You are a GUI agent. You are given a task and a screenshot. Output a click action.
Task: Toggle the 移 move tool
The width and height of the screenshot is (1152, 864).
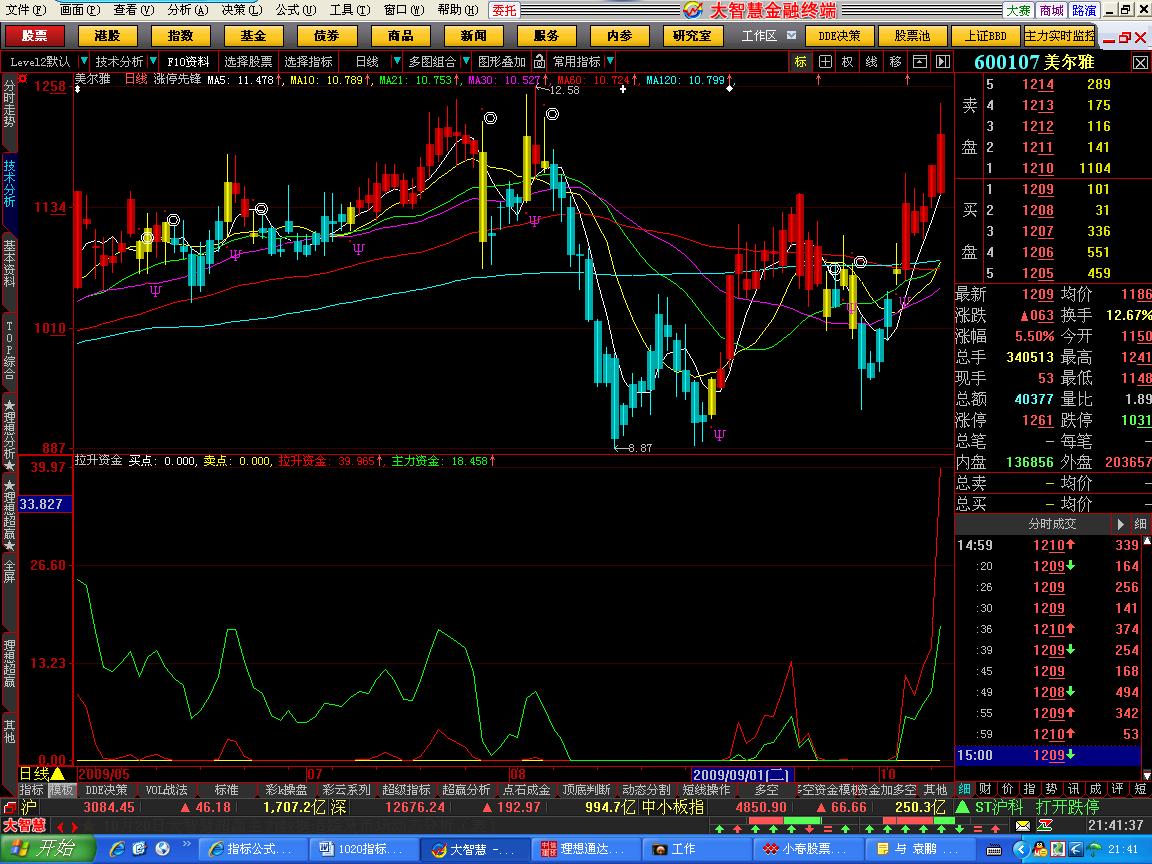895,62
